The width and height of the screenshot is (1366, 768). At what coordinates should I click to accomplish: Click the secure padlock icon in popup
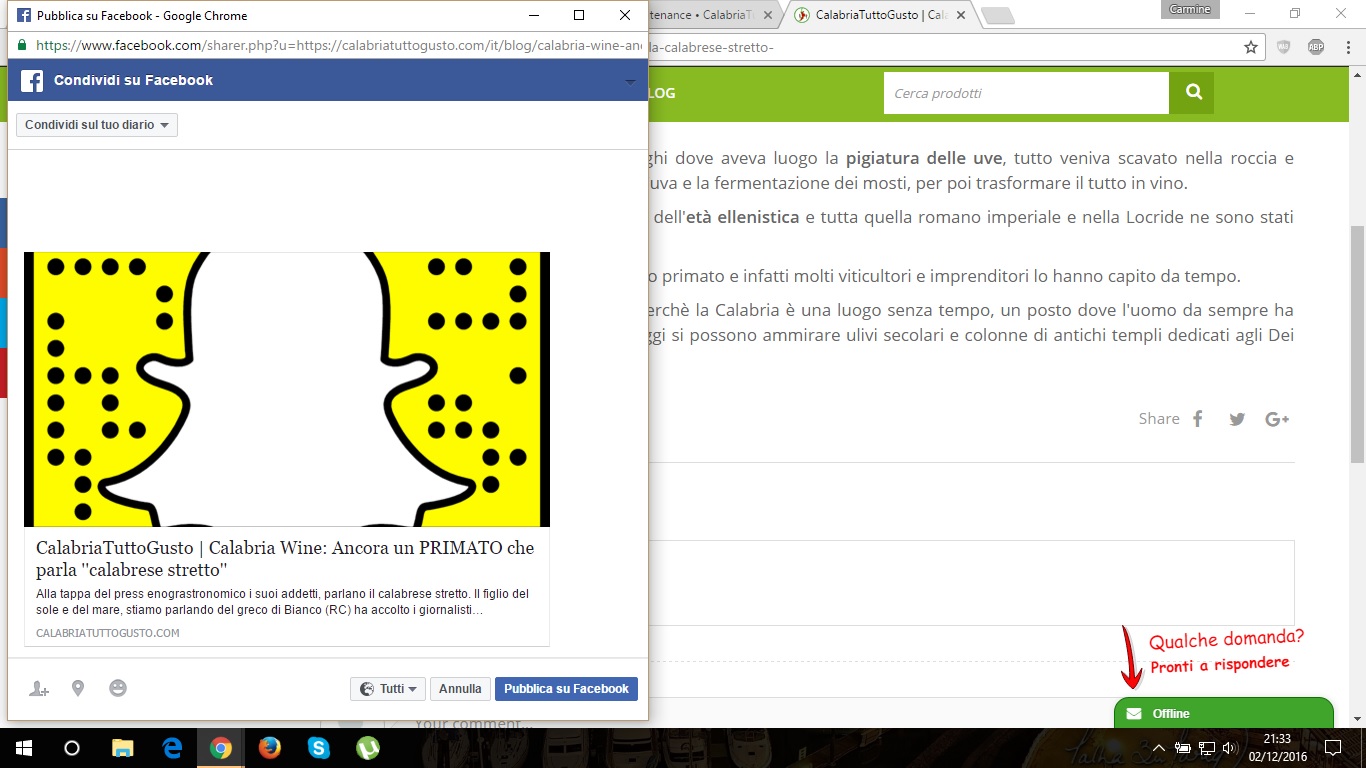point(21,46)
